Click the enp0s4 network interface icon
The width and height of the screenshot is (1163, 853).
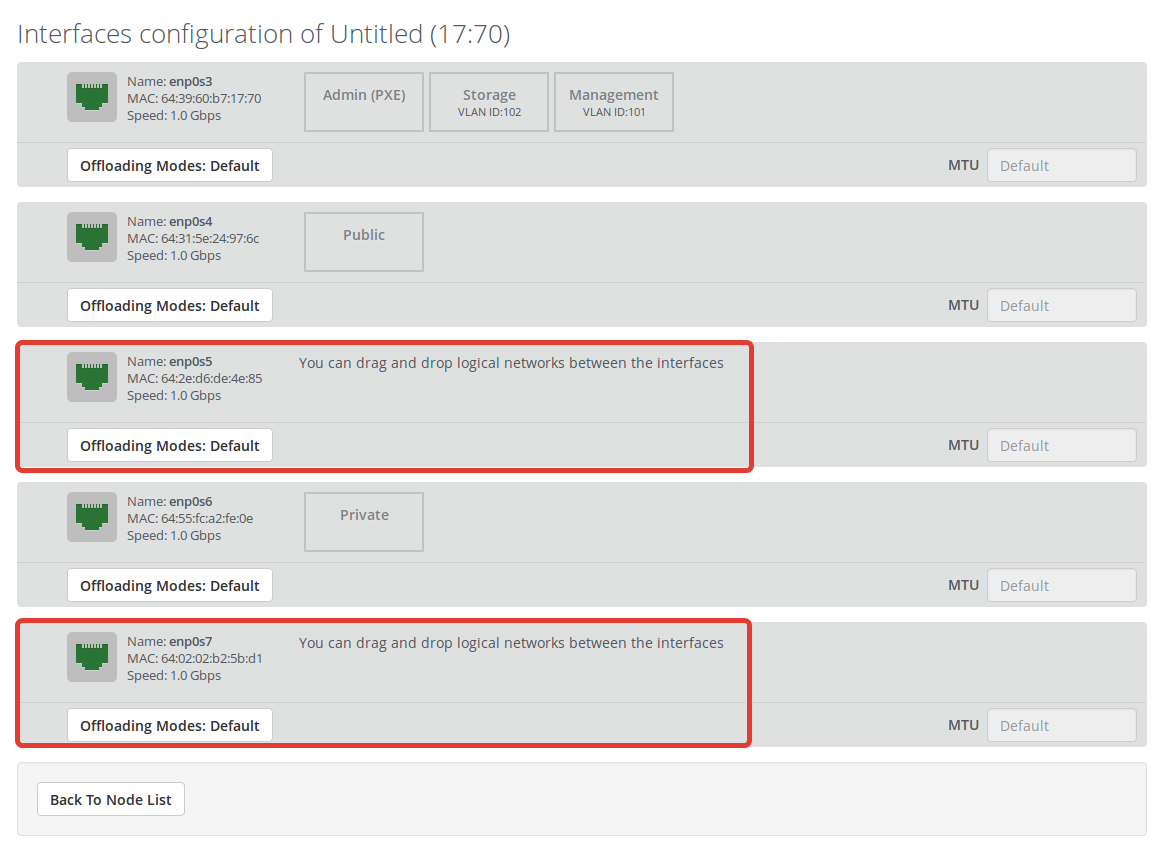pyautogui.click(x=92, y=237)
